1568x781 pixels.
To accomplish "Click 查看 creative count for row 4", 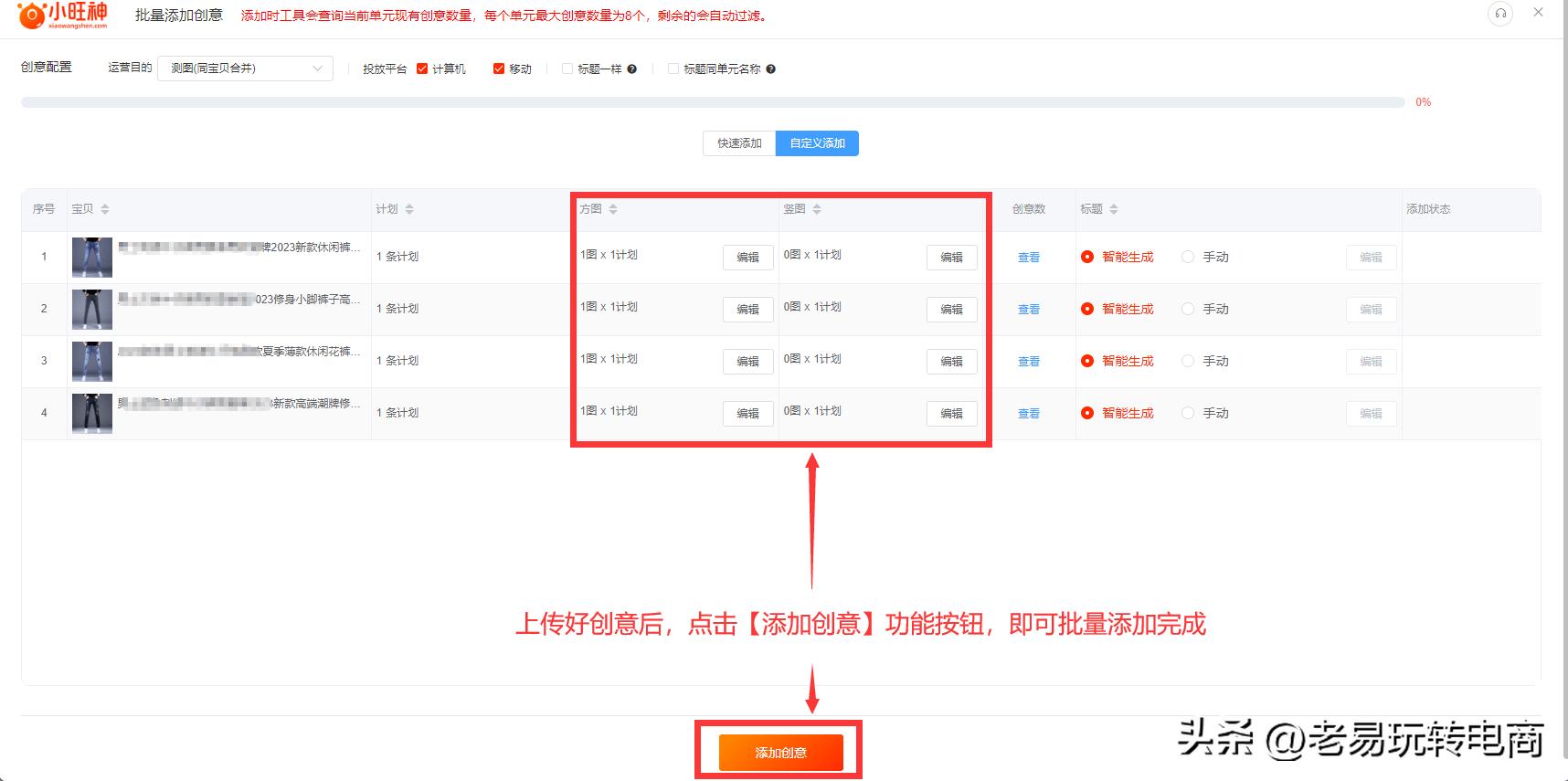I will [x=1029, y=414].
